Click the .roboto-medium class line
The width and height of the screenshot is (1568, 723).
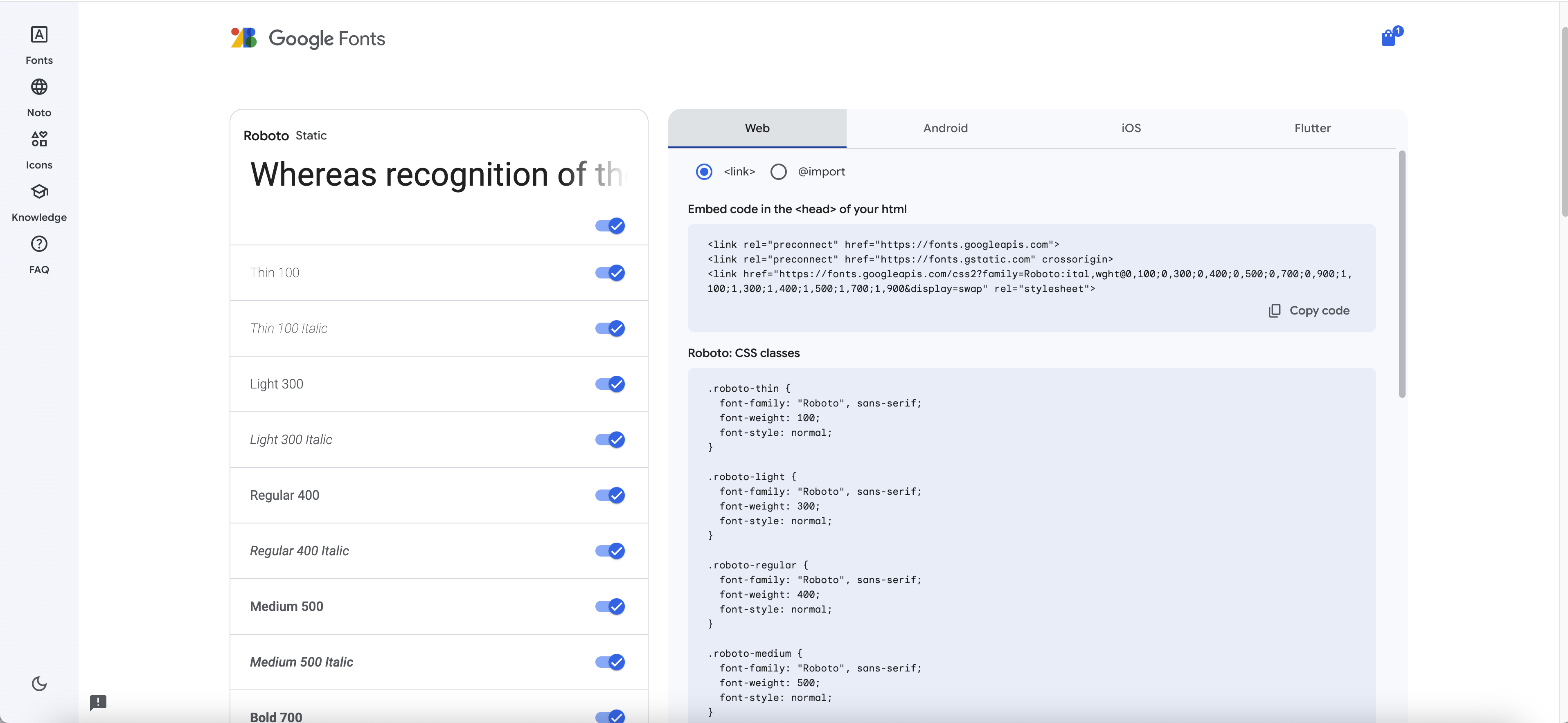pyautogui.click(x=755, y=653)
